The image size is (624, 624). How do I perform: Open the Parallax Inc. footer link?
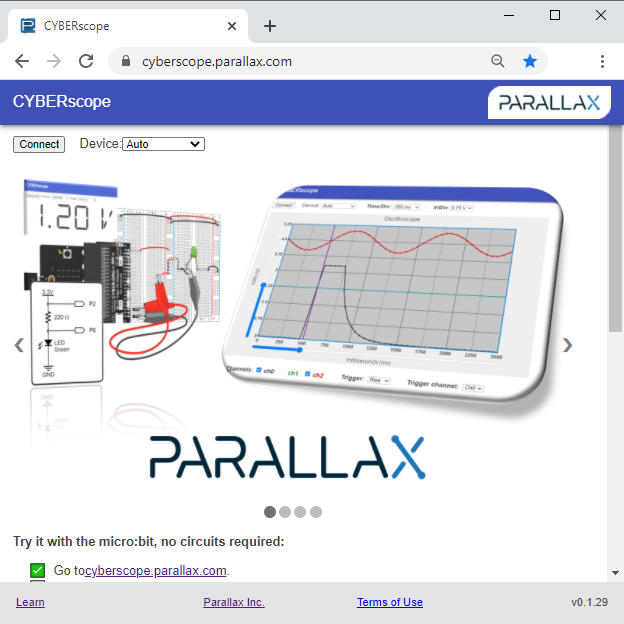tap(234, 602)
